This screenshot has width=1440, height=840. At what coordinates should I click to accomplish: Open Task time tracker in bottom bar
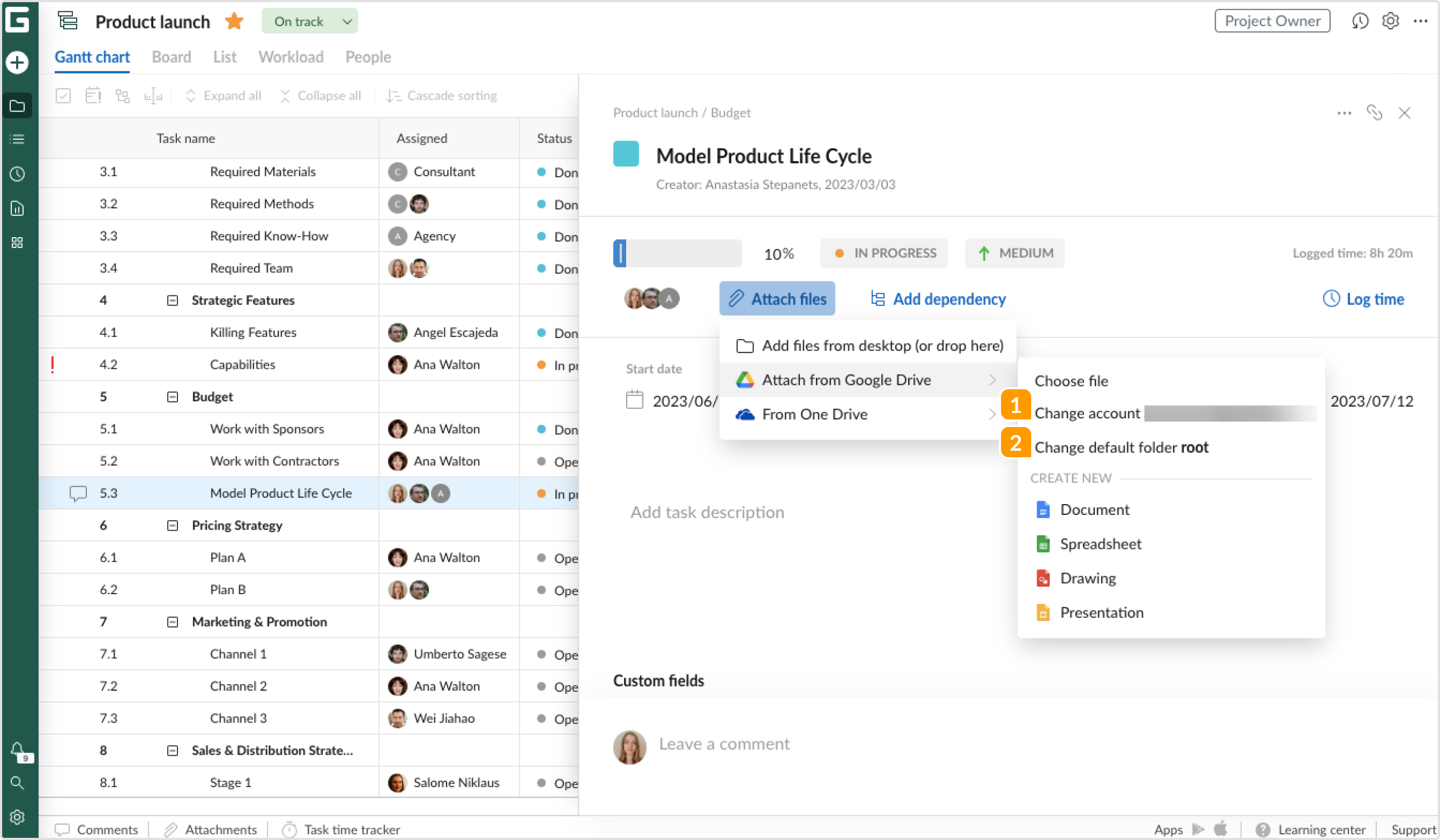[341, 830]
